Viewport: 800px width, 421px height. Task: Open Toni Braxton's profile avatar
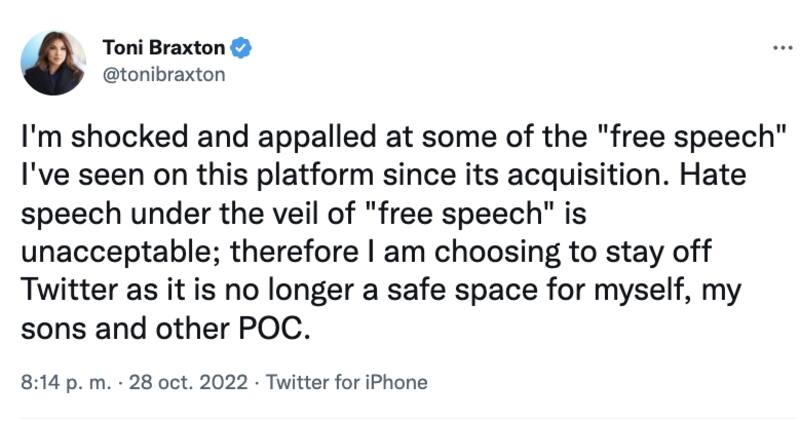(53, 62)
